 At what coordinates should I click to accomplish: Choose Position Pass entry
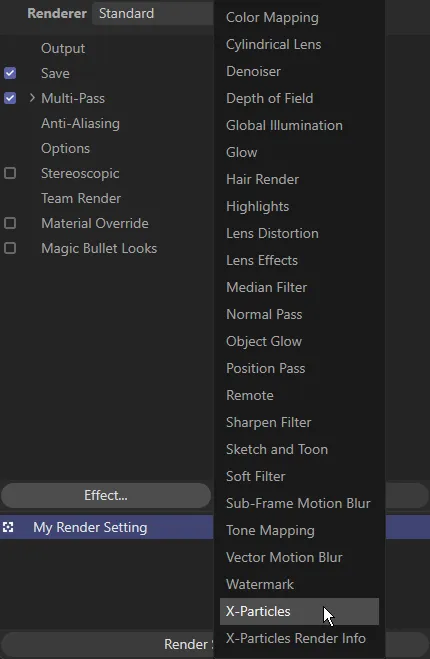(x=299, y=368)
